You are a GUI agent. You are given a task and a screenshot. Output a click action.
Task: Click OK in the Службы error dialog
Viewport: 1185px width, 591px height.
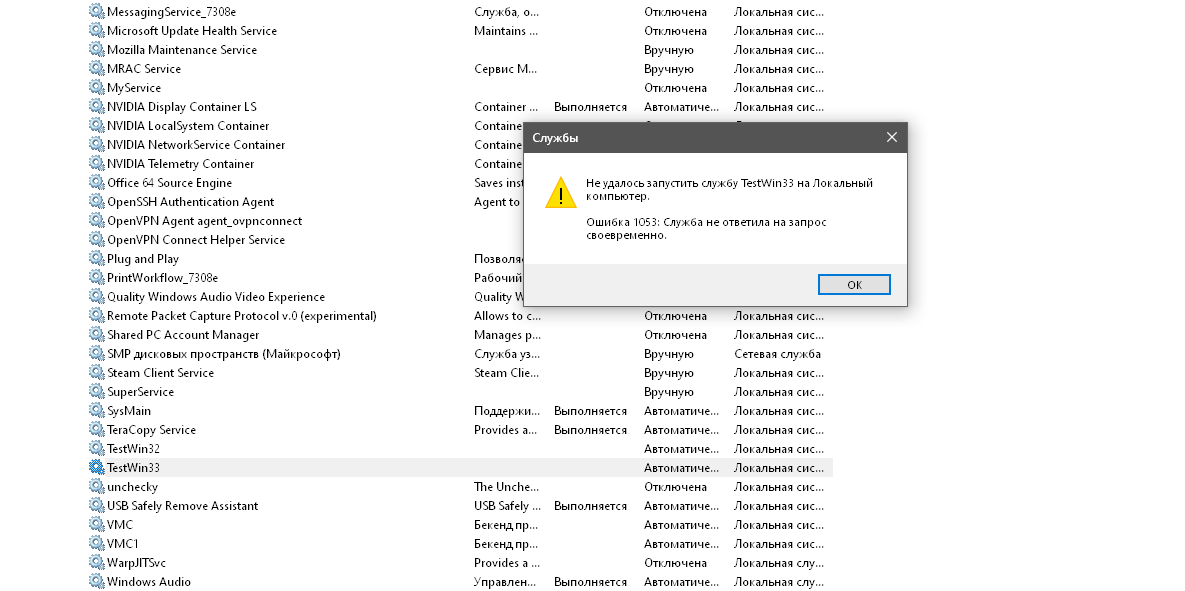point(854,285)
